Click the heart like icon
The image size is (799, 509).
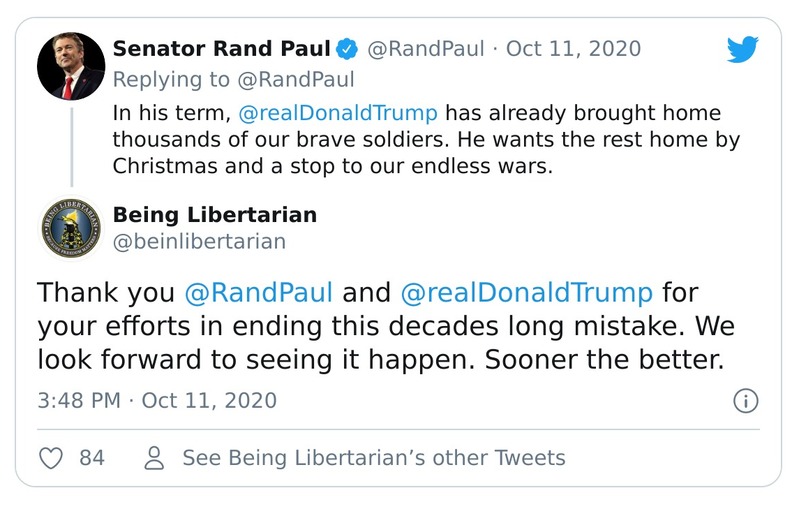51,458
